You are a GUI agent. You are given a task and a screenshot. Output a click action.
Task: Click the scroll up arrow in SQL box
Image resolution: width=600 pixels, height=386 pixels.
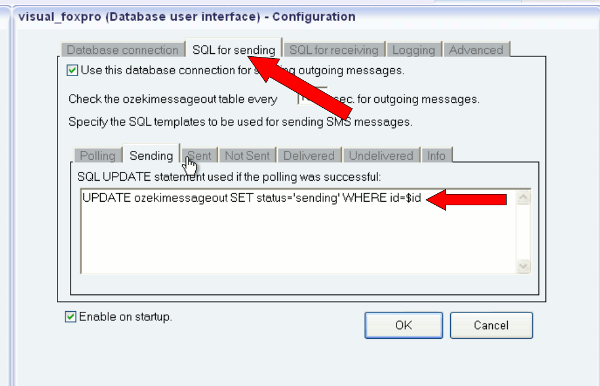coord(523,197)
